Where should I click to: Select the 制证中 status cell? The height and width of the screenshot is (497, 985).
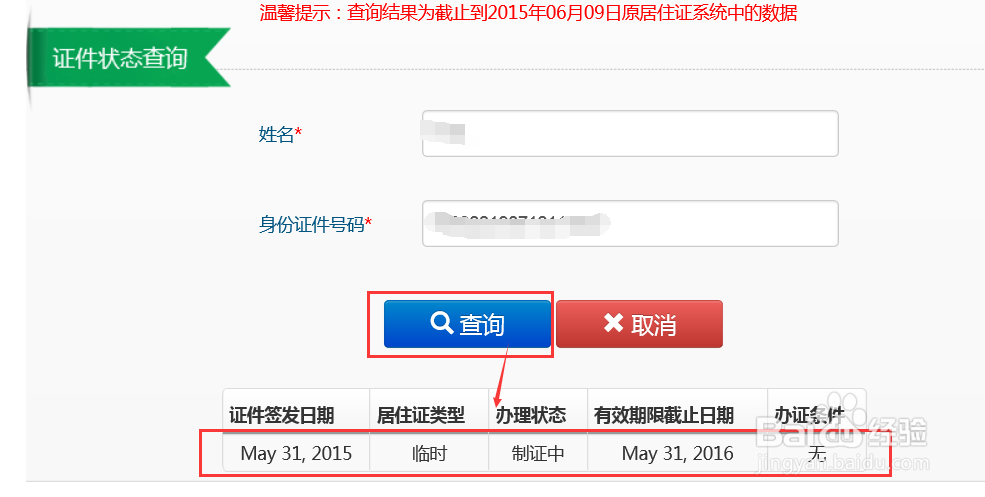click(x=538, y=453)
